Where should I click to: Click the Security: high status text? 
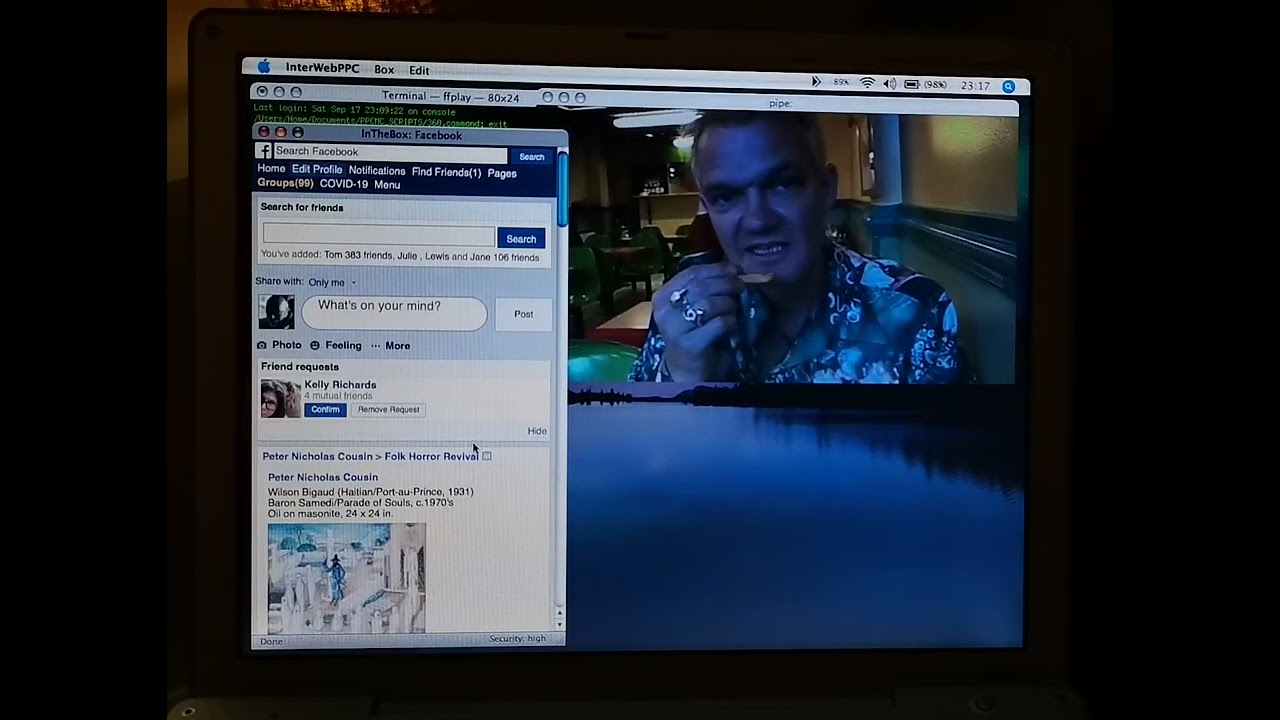(x=517, y=638)
